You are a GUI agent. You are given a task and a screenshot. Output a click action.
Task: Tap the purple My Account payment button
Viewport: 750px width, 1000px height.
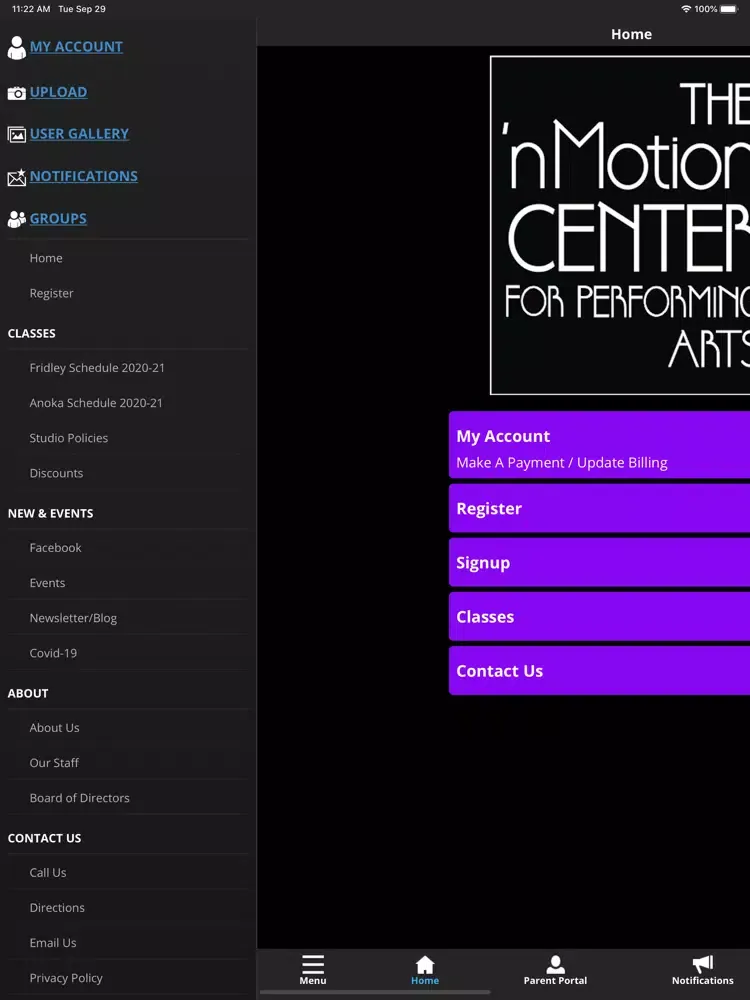tap(599, 445)
